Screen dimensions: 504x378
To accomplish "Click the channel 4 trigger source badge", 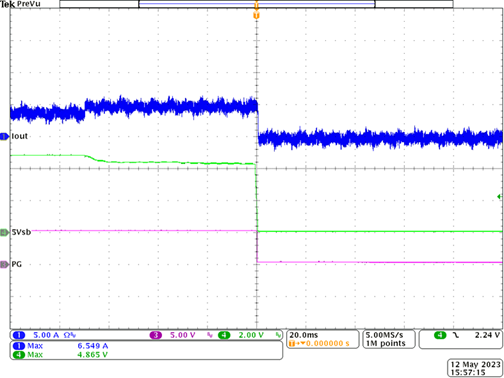I will tap(440, 335).
